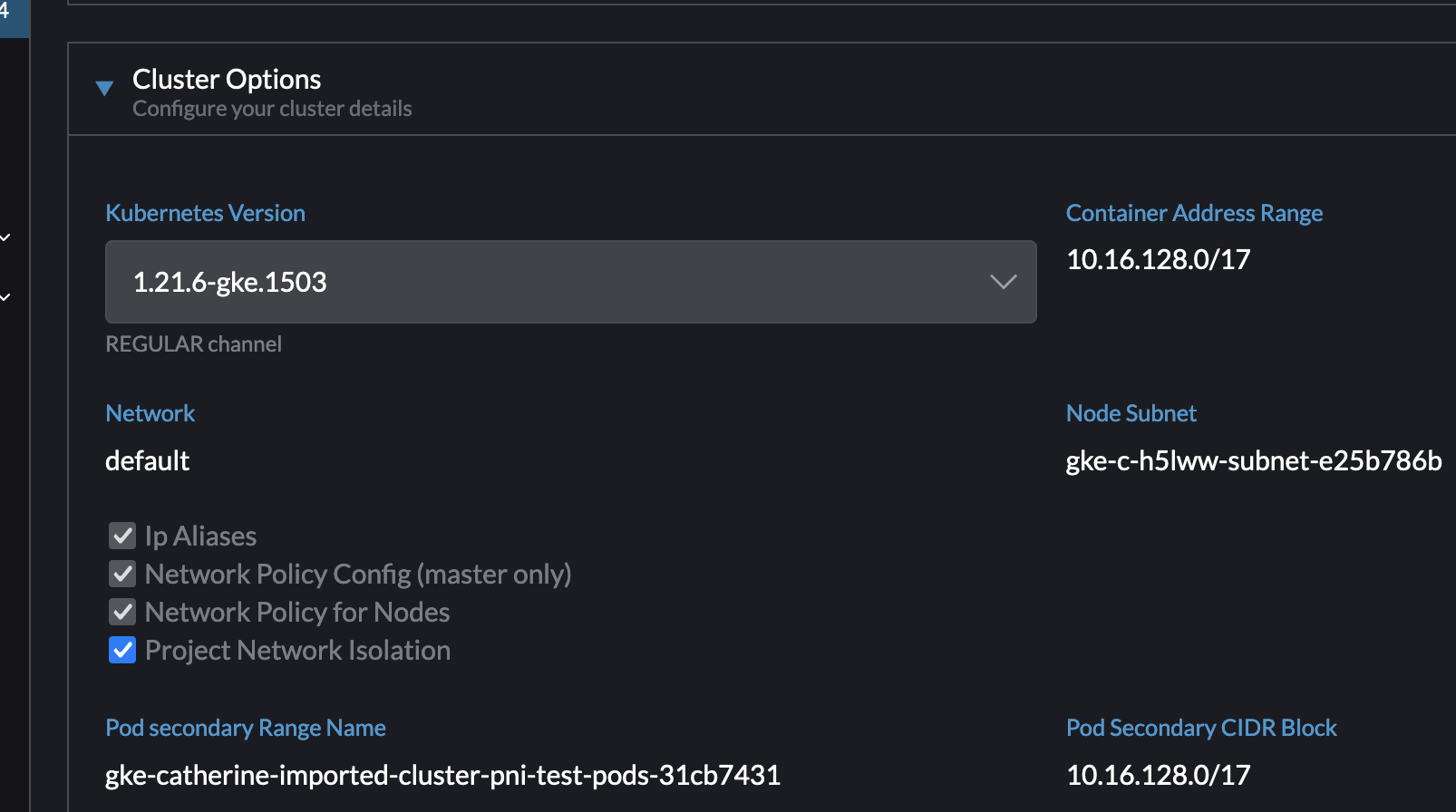Click the Container Address Range label
Screen dimensions: 1456x812
click(x=1194, y=212)
